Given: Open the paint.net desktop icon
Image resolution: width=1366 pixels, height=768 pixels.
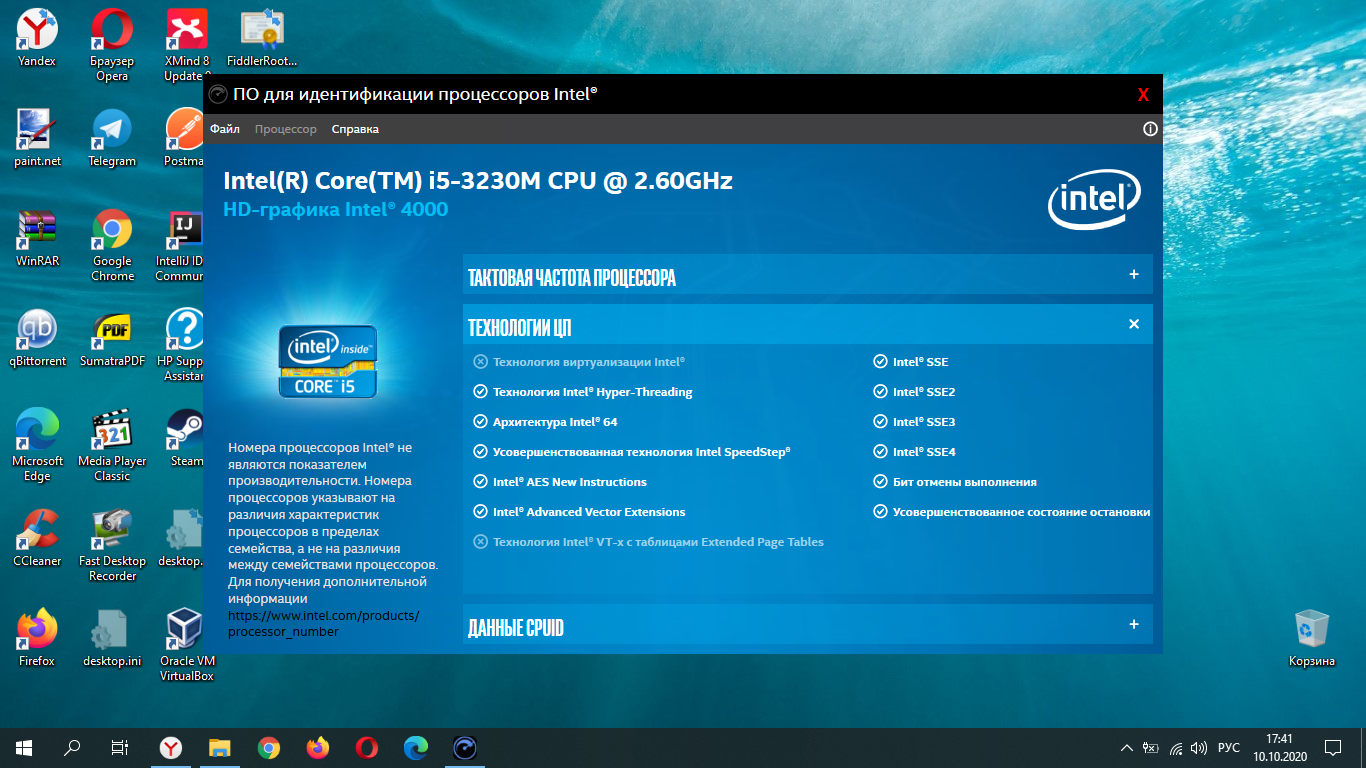Looking at the screenshot, I should tap(37, 138).
